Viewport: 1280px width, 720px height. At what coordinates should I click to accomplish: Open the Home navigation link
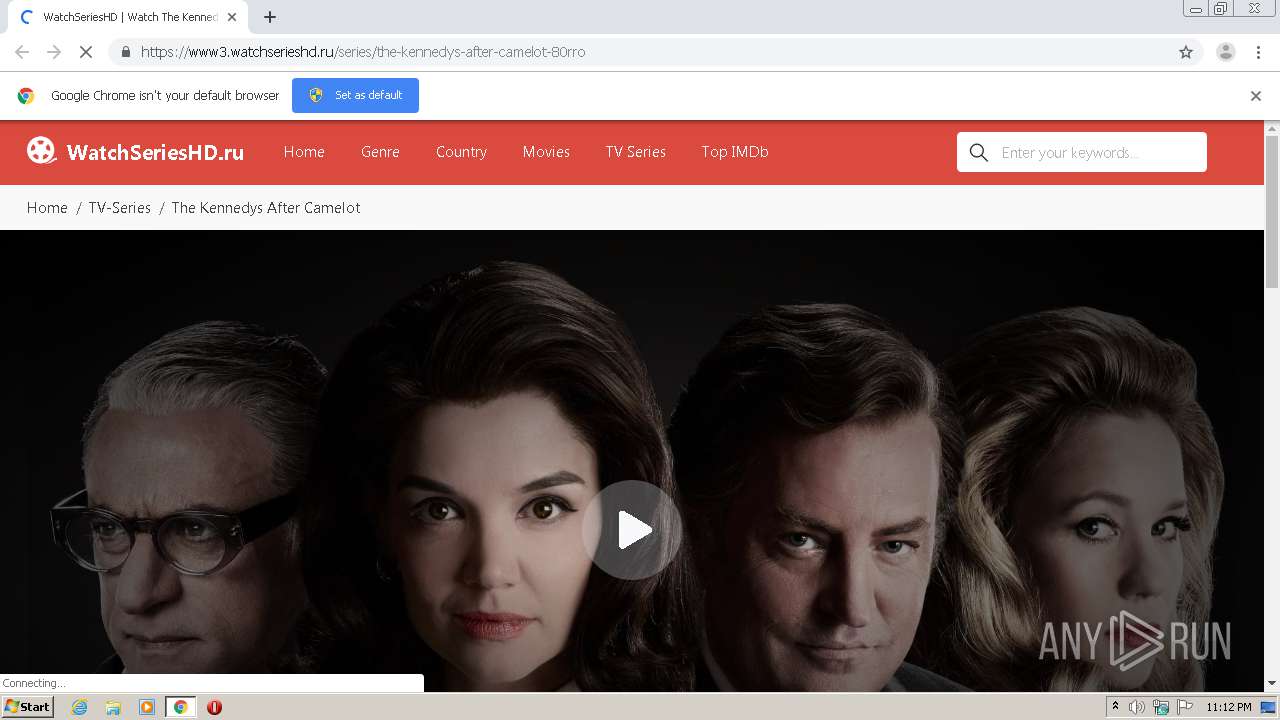click(x=304, y=152)
